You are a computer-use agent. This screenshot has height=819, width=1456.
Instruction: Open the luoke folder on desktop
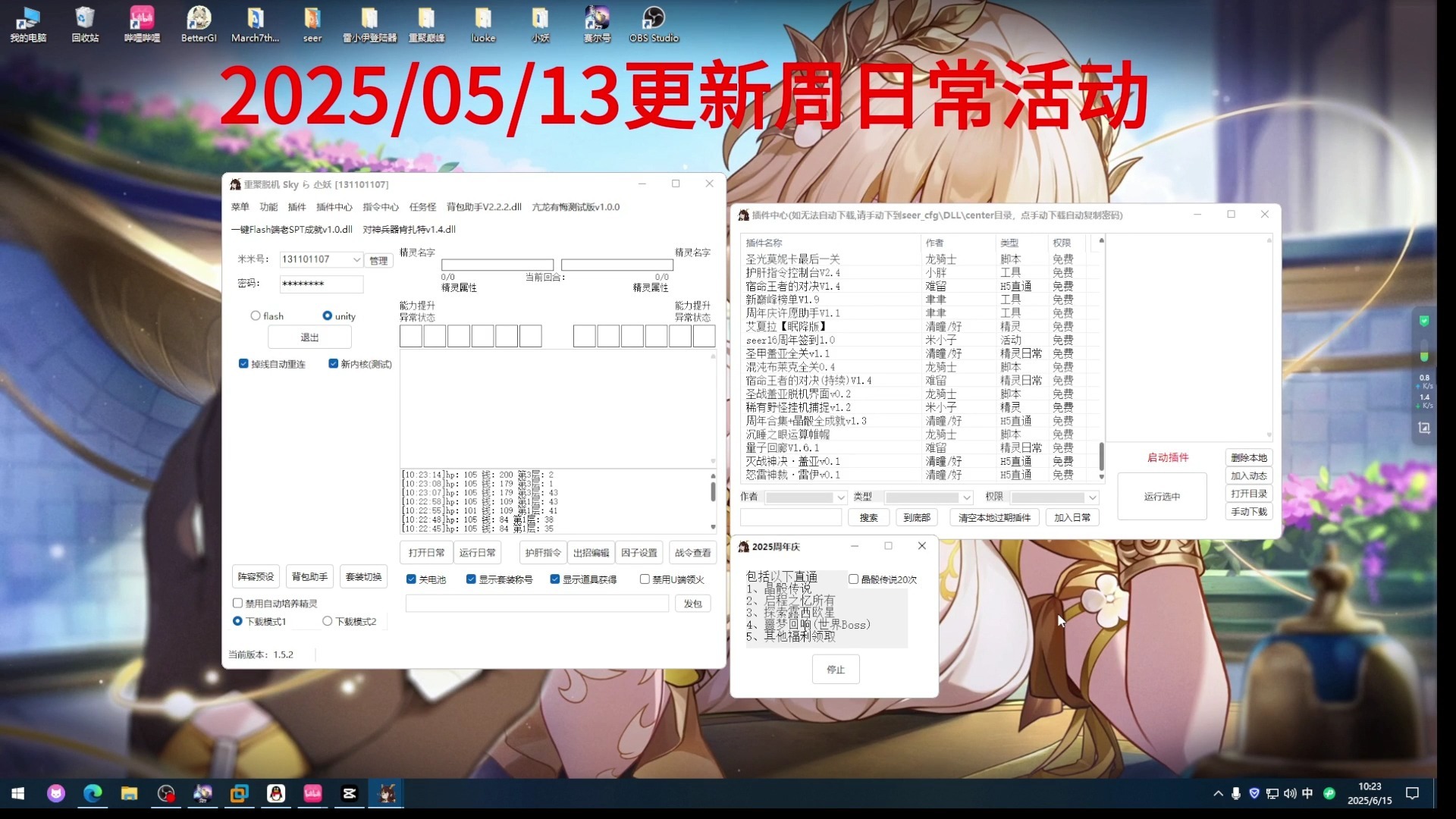(483, 24)
